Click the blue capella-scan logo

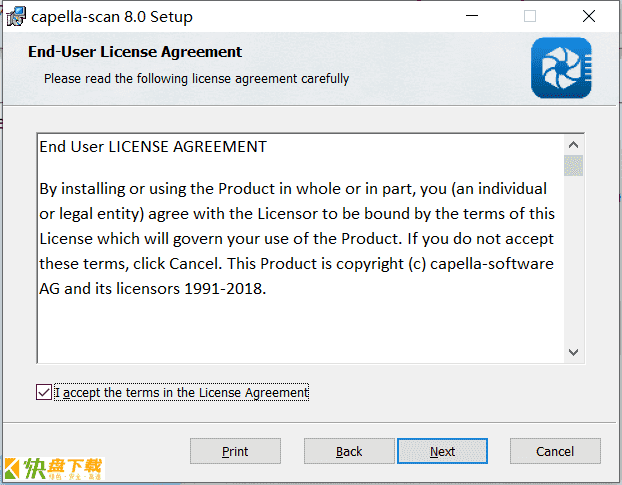click(561, 68)
